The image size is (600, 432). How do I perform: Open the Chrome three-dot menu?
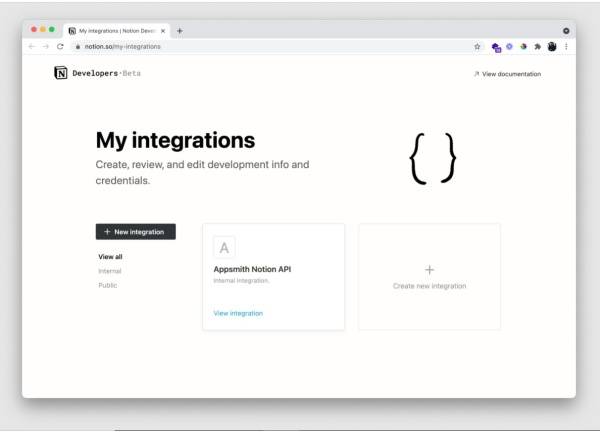tap(566, 47)
